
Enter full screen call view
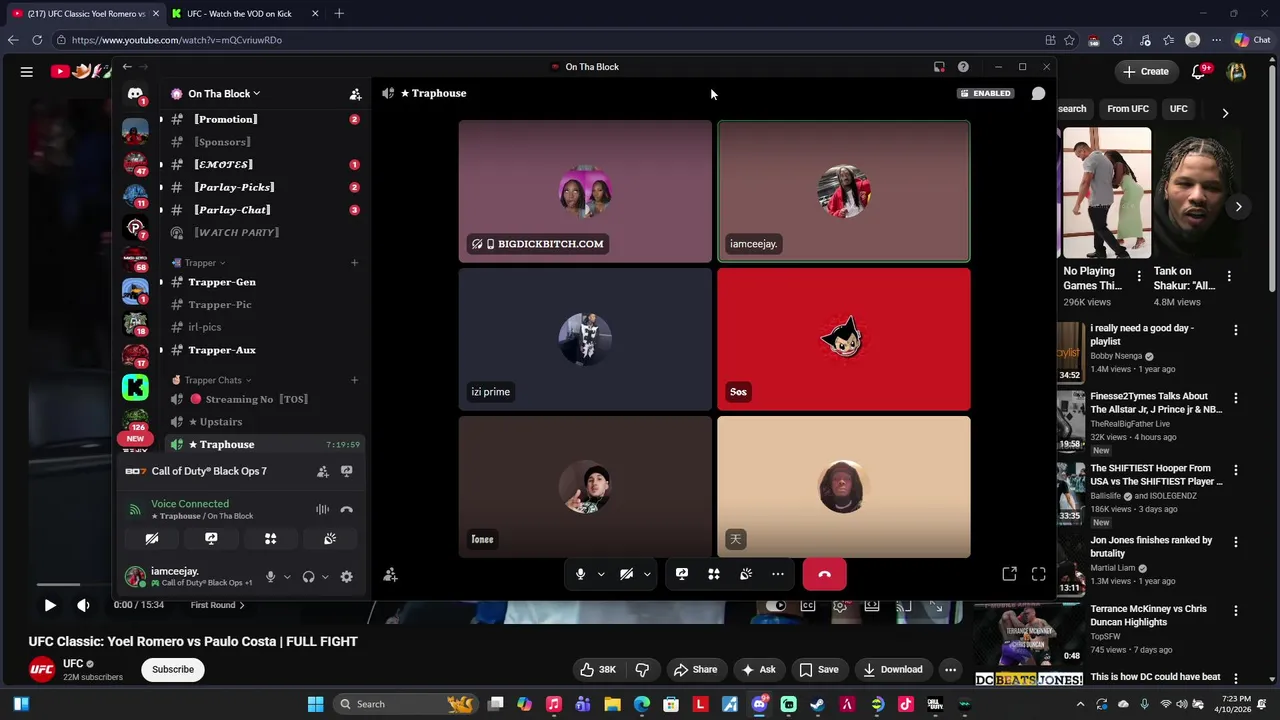[x=1039, y=574]
